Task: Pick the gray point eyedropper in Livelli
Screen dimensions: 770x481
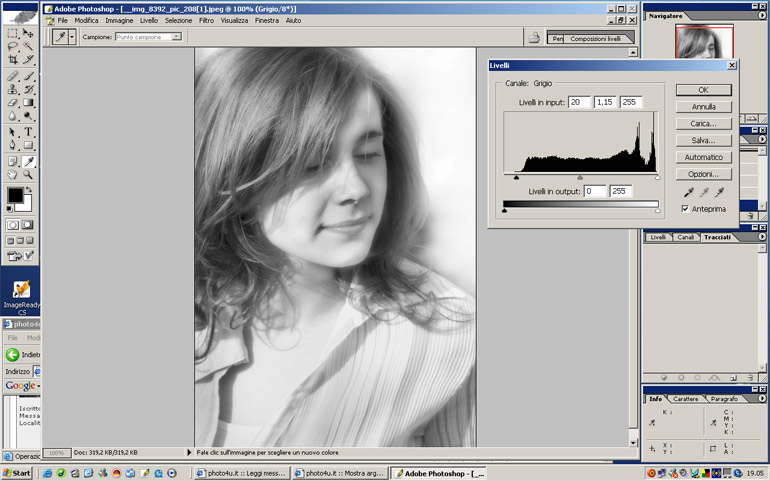Action: [704, 192]
